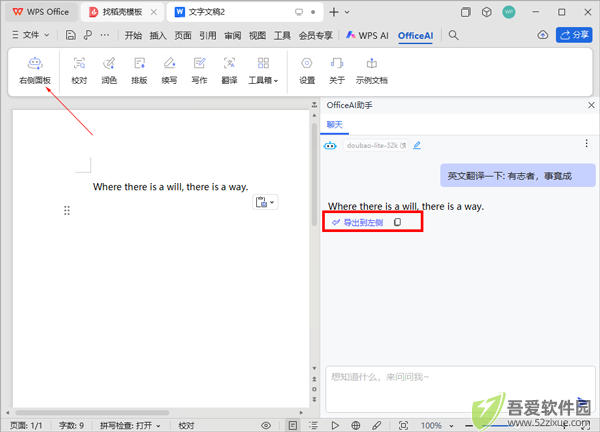Open the chat panel three-dot menu
600x432 pixels.
pyautogui.click(x=586, y=143)
